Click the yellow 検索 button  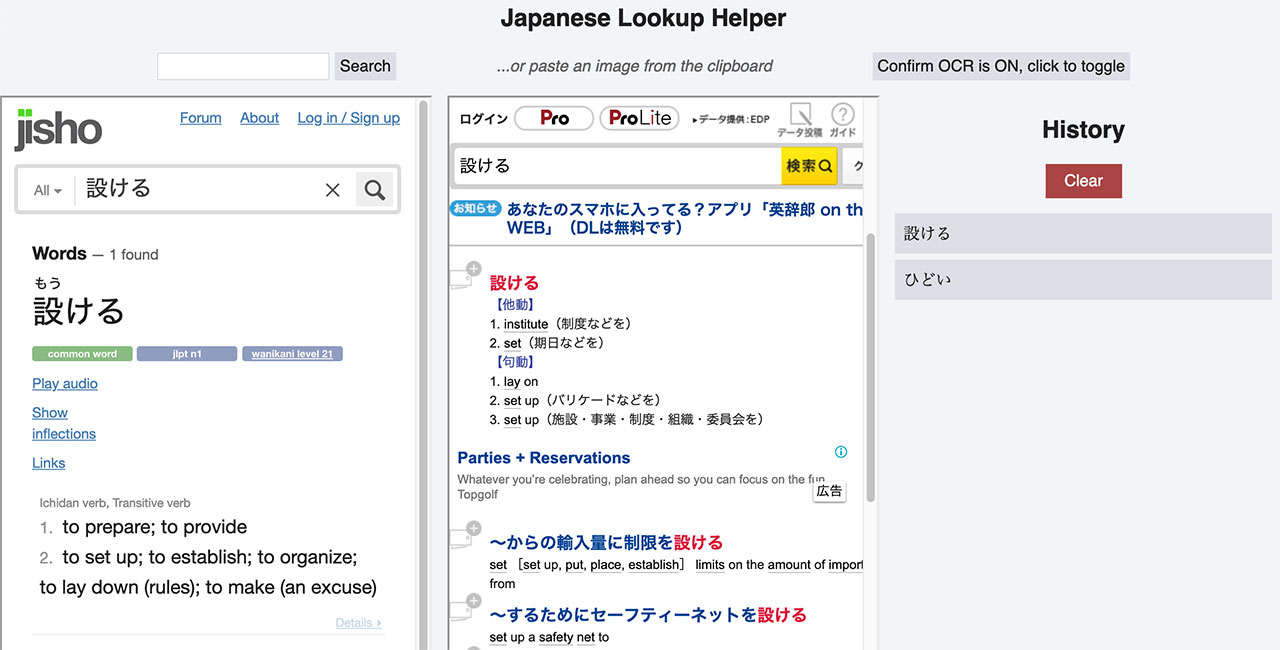coord(809,166)
